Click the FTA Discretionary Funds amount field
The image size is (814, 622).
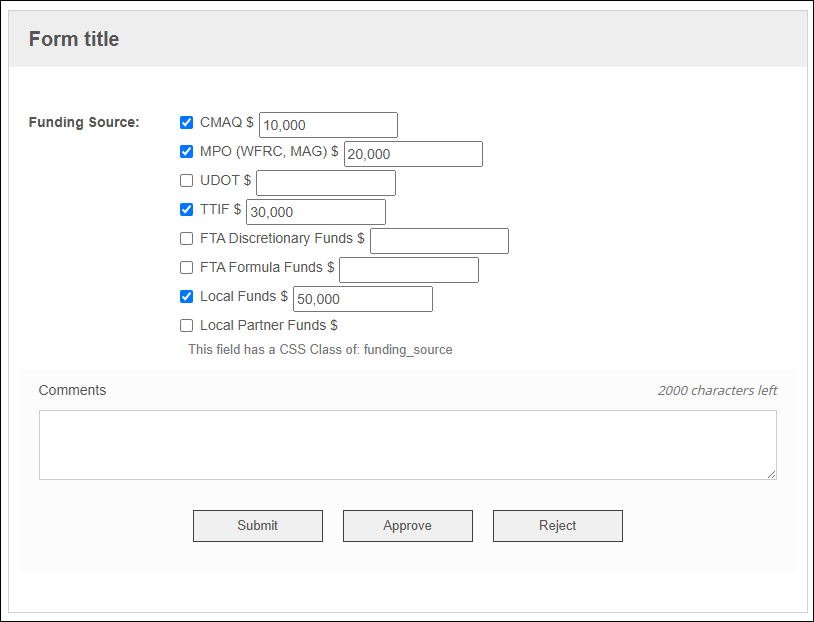[x=440, y=241]
